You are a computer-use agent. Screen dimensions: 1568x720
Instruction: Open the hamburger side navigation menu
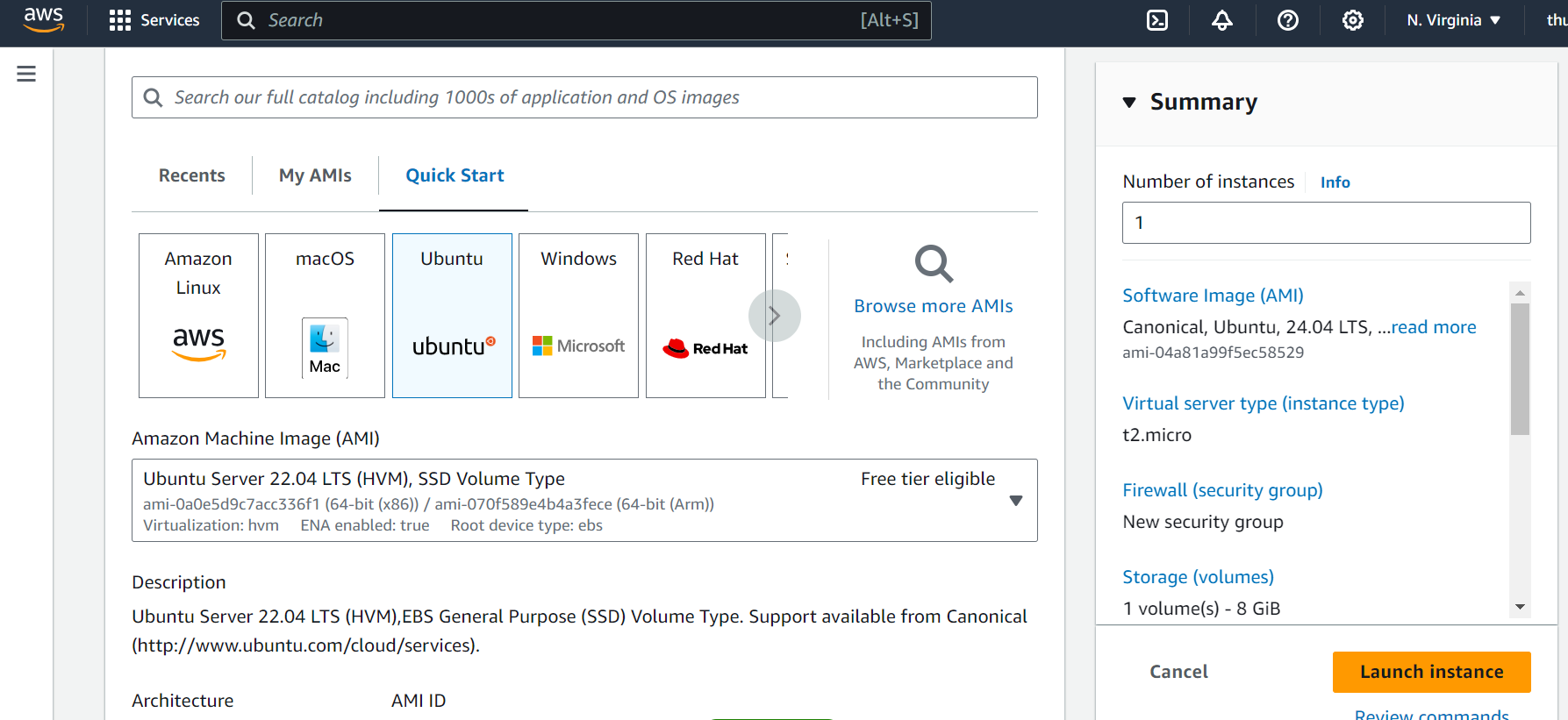click(26, 74)
